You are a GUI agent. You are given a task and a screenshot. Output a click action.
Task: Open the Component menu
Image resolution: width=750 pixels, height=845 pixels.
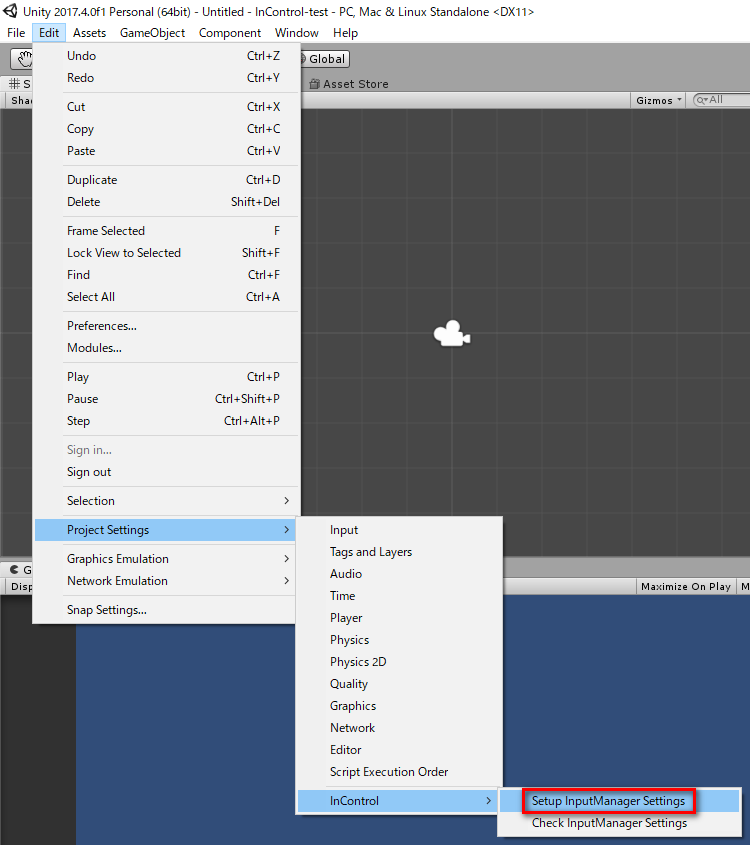pyautogui.click(x=230, y=33)
